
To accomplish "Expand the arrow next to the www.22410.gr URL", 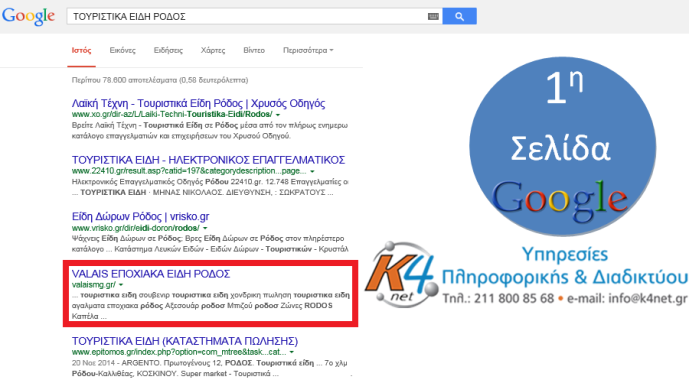I will coord(312,171).
